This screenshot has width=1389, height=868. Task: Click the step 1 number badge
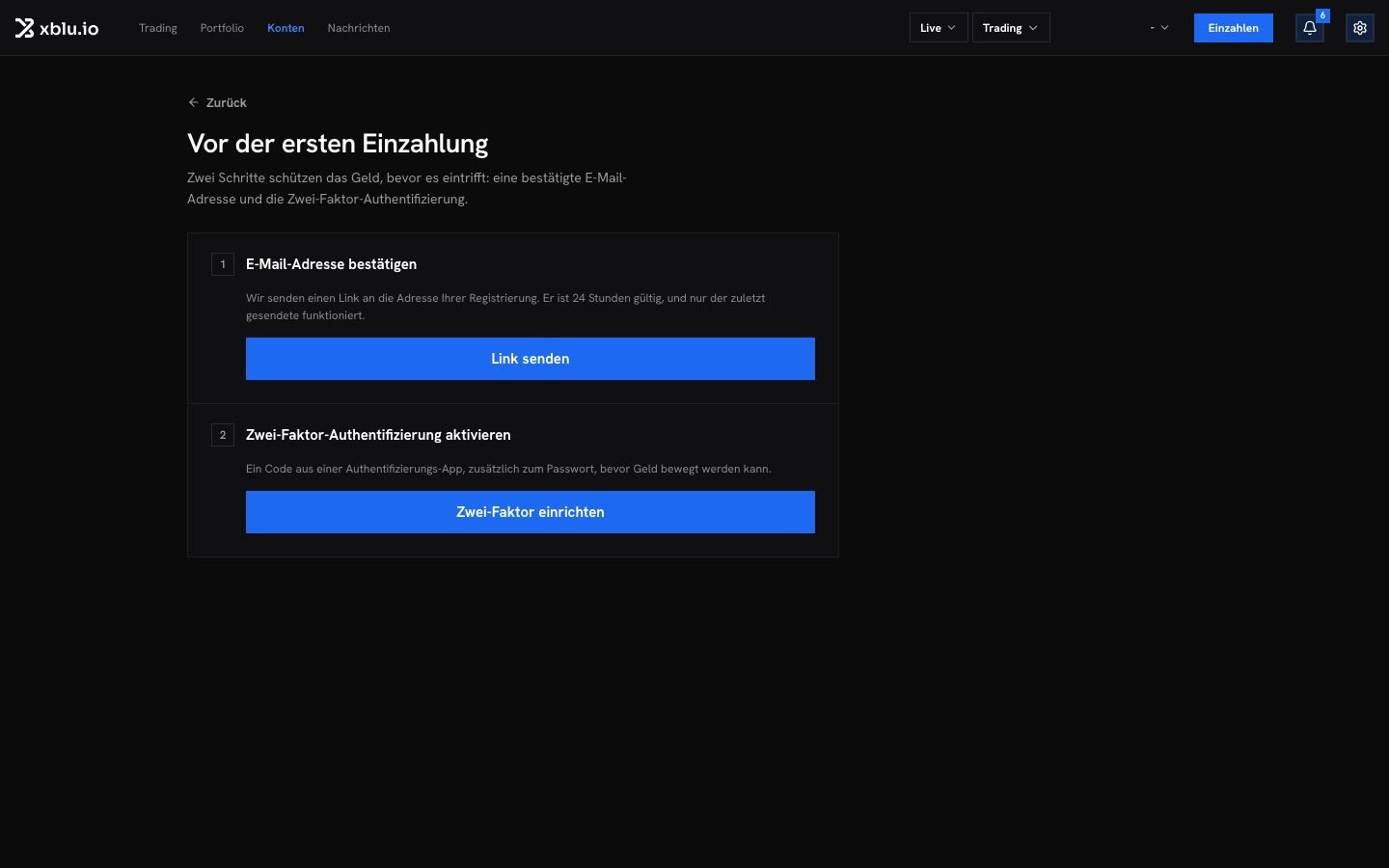tap(223, 264)
